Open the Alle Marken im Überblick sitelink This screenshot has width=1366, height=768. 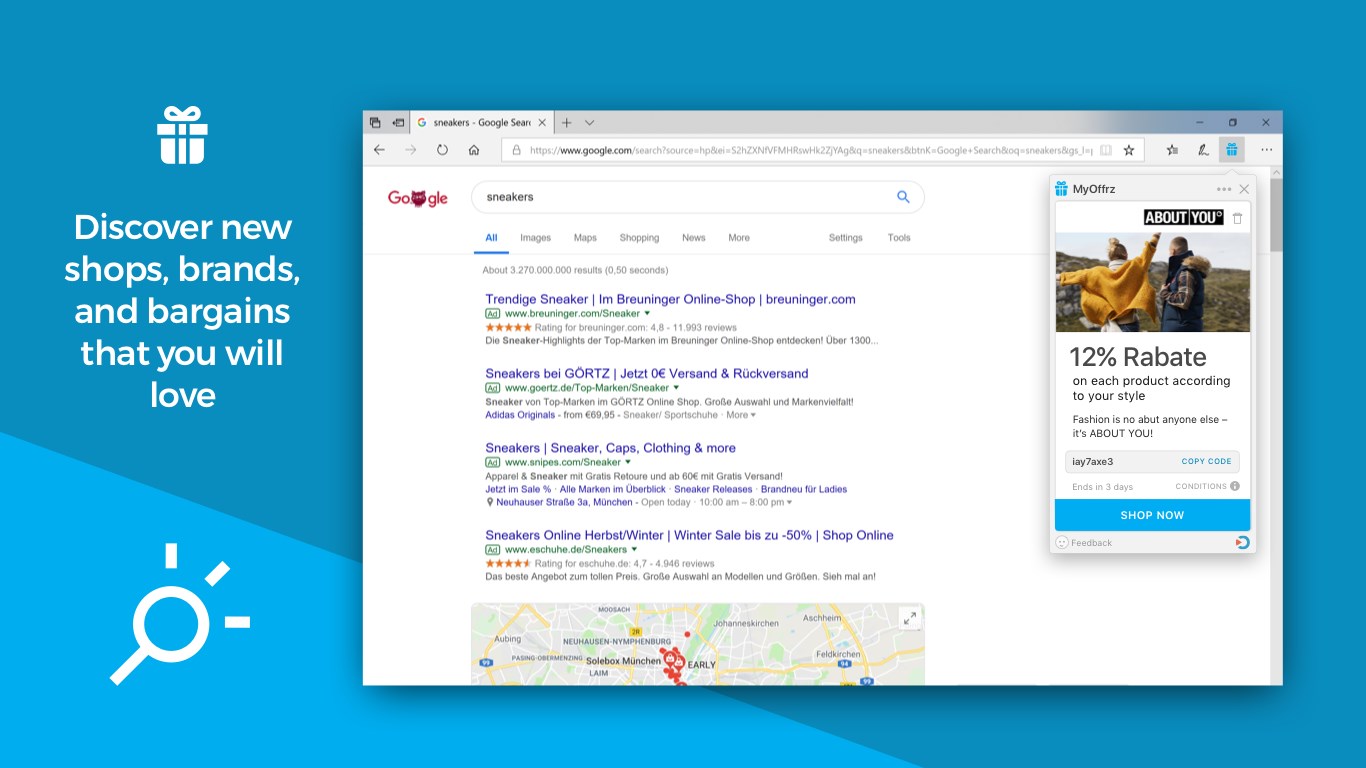[612, 489]
